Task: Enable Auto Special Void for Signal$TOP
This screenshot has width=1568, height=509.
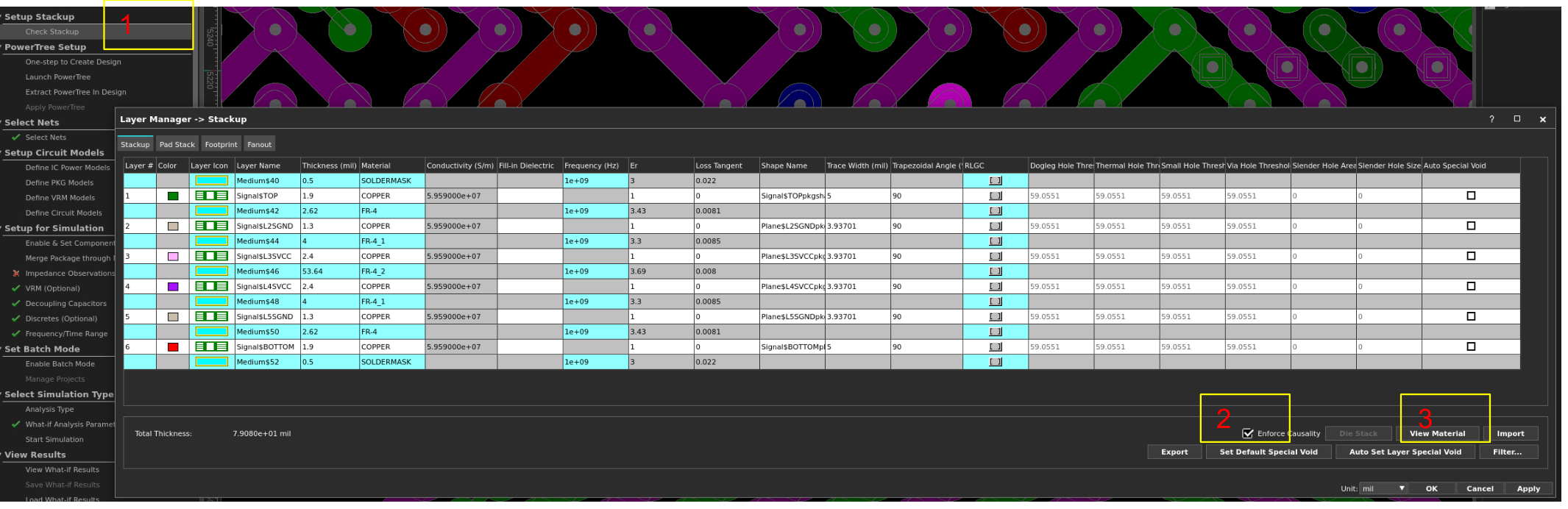Action: (x=1471, y=196)
